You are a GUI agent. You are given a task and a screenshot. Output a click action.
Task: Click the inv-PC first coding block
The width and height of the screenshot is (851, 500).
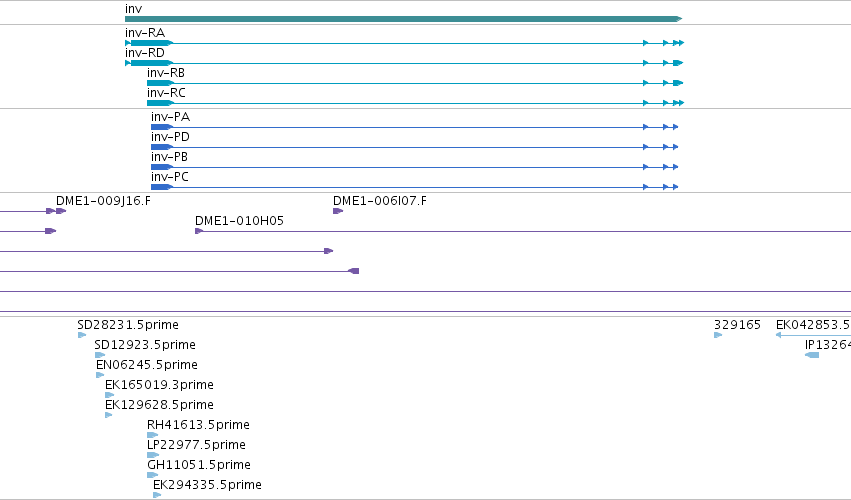pyautogui.click(x=162, y=187)
